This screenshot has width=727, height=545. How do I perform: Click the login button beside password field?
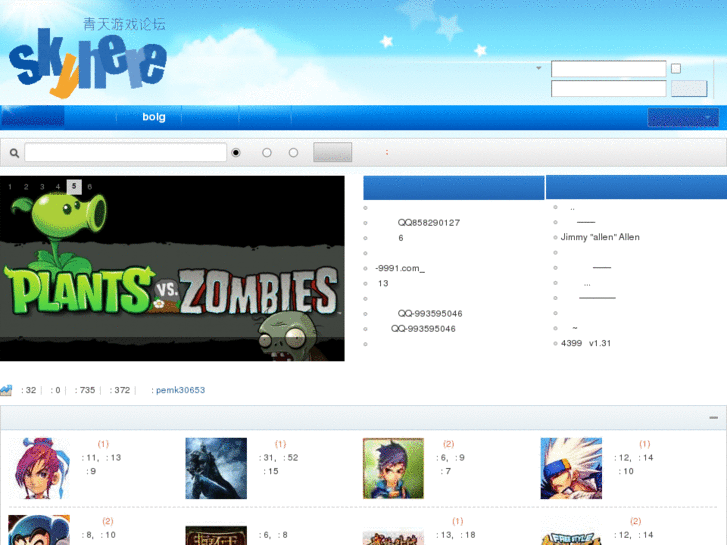point(689,88)
